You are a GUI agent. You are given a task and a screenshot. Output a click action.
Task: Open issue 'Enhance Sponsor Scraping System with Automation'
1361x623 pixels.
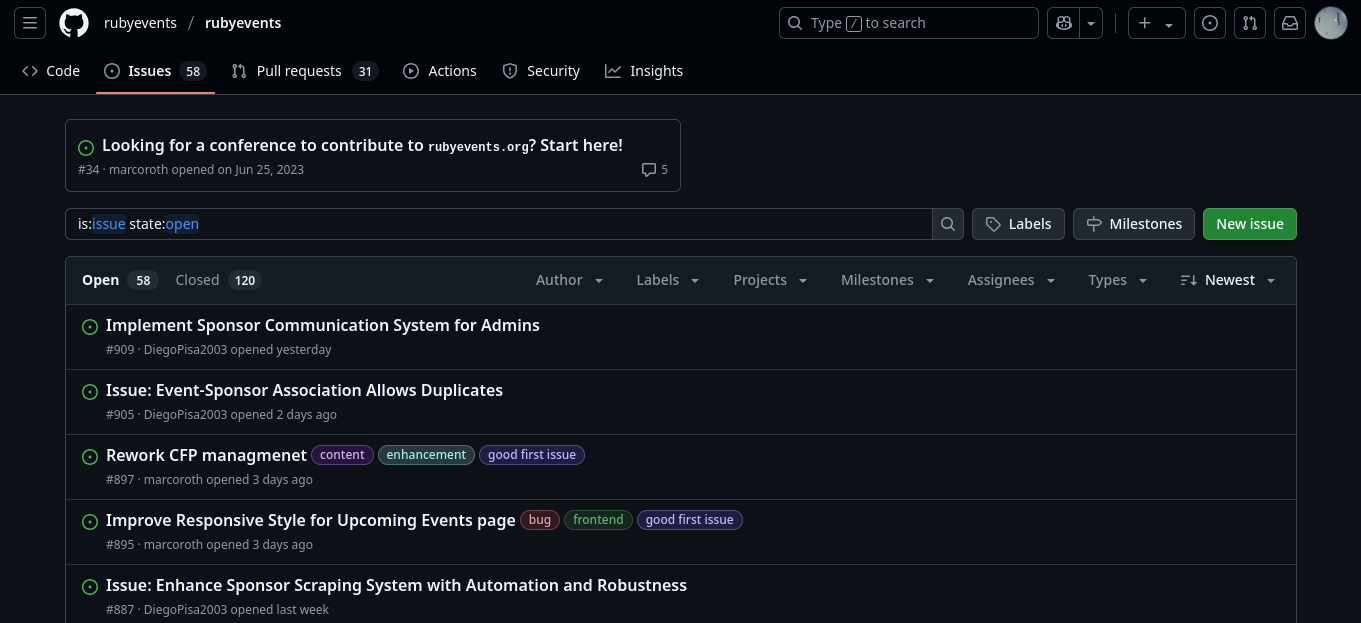(396, 585)
